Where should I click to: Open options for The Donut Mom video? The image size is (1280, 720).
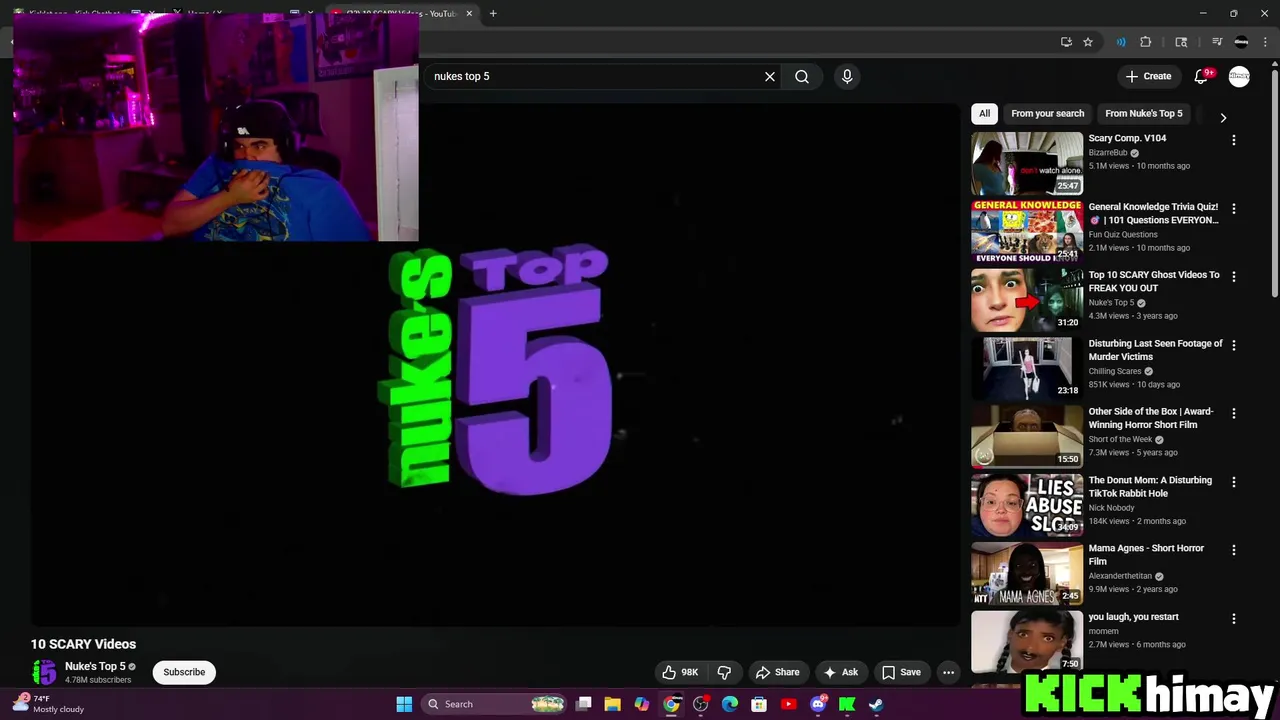pos(1233,482)
